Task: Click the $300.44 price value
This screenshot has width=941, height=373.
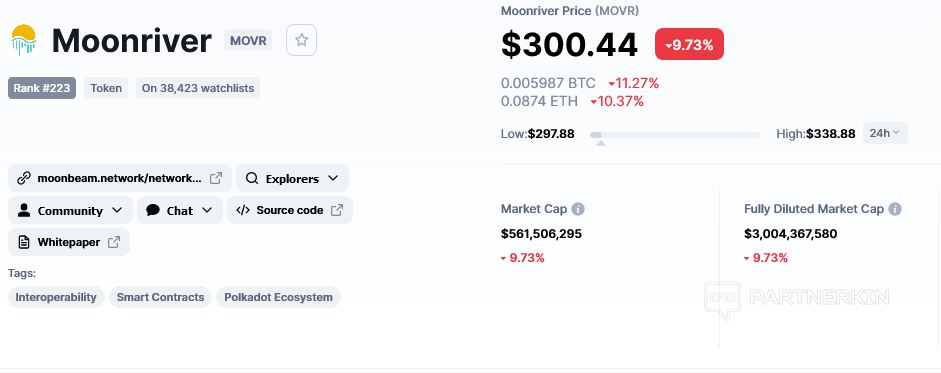Action: (570, 44)
